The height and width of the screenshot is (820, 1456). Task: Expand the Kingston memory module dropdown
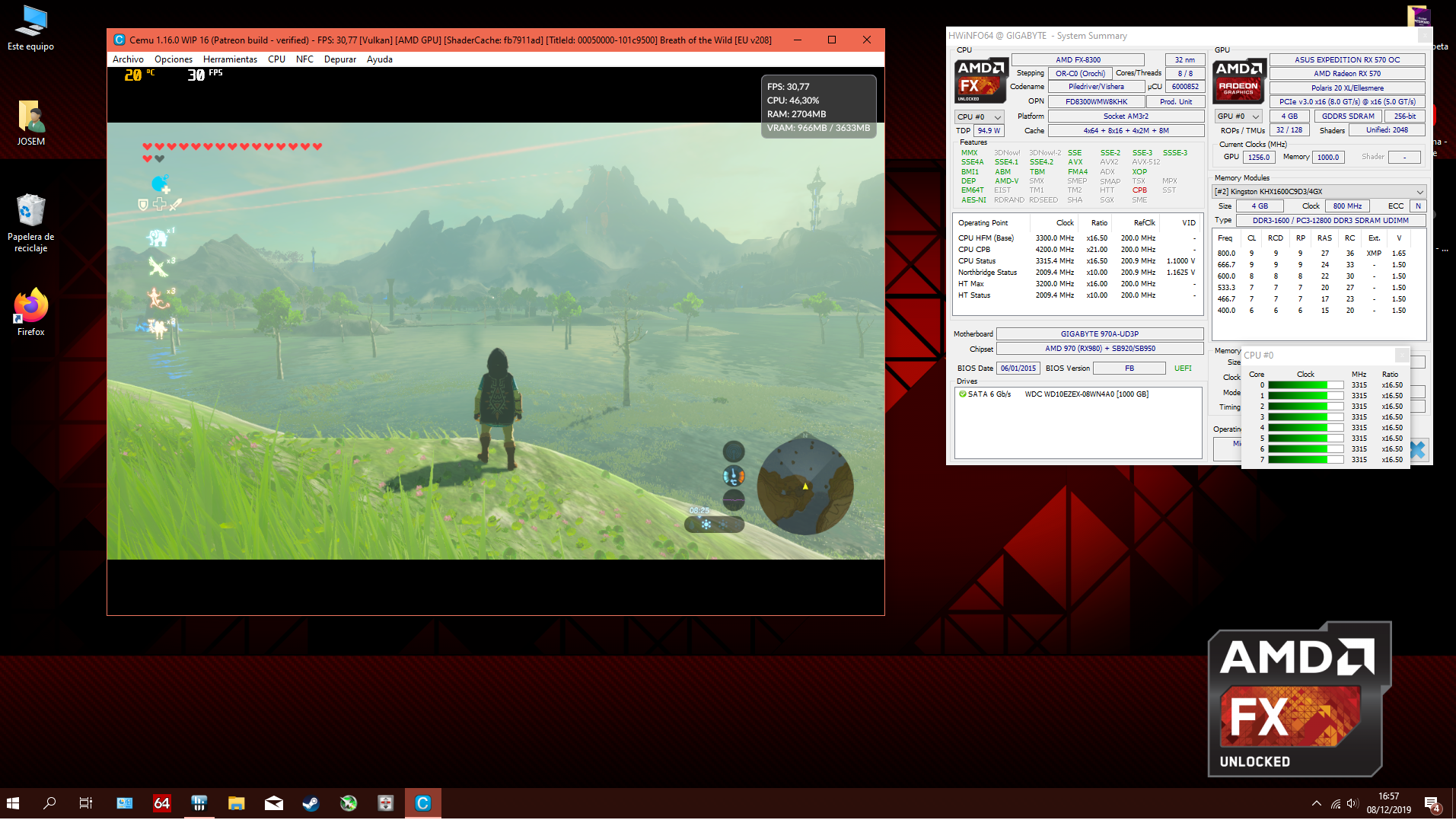[x=1319, y=192]
